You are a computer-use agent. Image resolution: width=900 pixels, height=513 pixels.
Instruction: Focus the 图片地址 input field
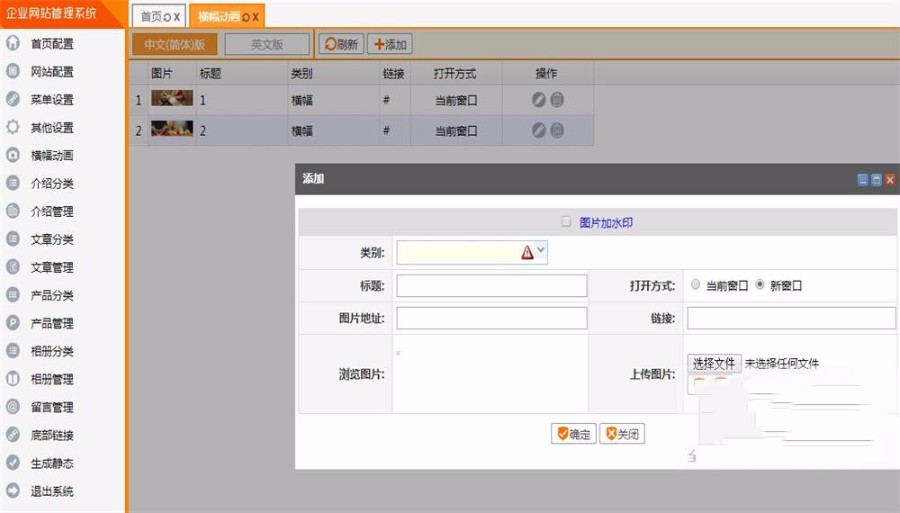pyautogui.click(x=492, y=318)
